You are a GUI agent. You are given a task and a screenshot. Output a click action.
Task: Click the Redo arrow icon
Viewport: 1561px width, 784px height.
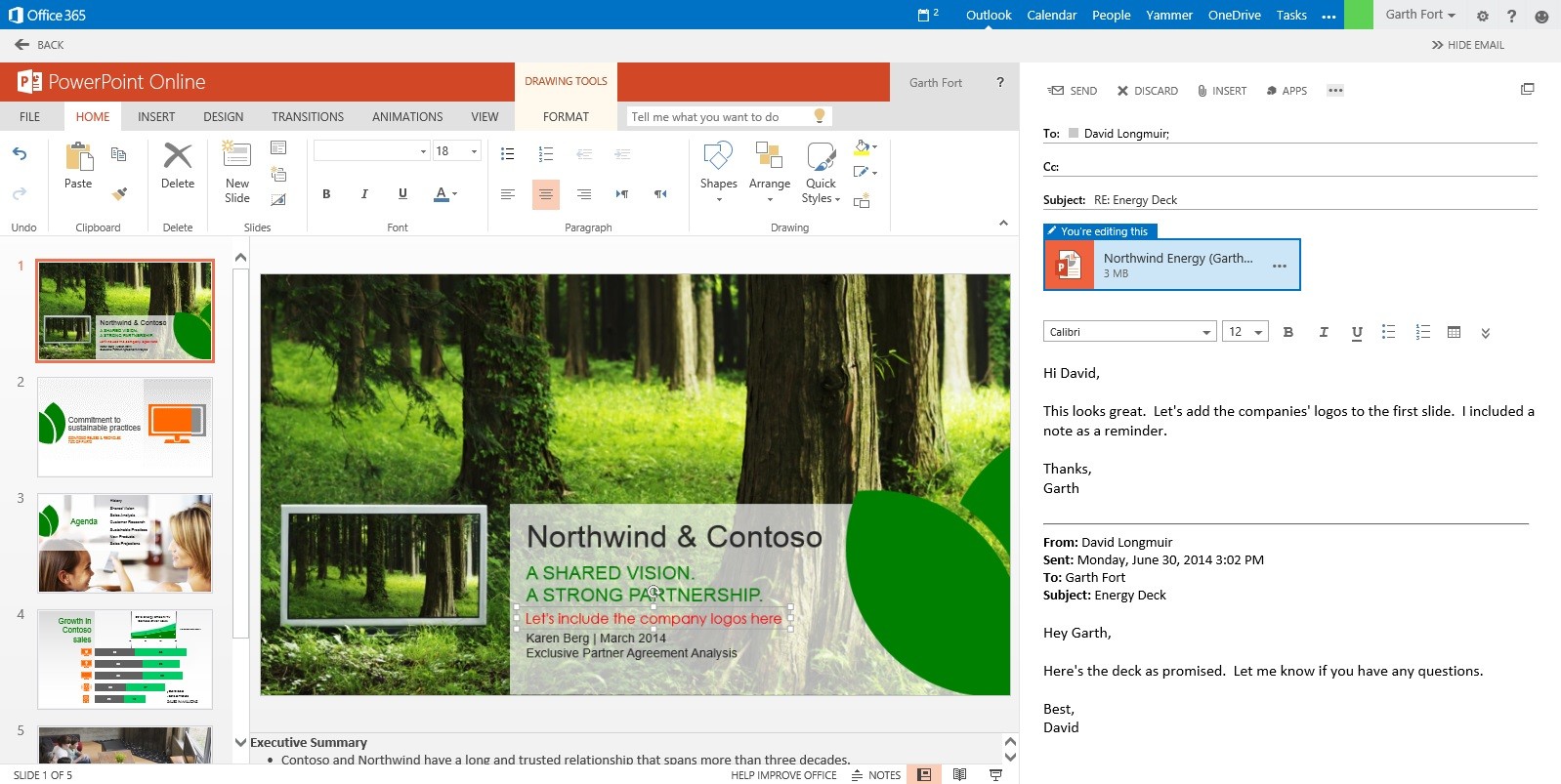click(x=20, y=193)
